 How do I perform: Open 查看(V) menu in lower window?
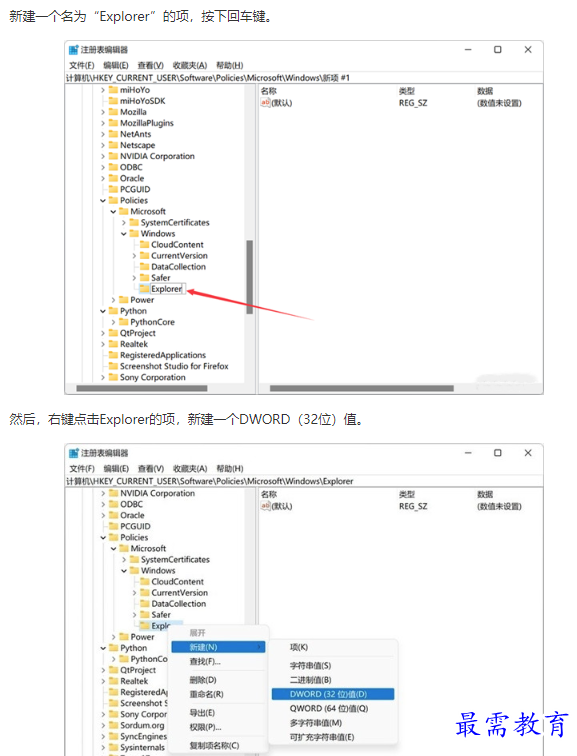click(x=151, y=469)
